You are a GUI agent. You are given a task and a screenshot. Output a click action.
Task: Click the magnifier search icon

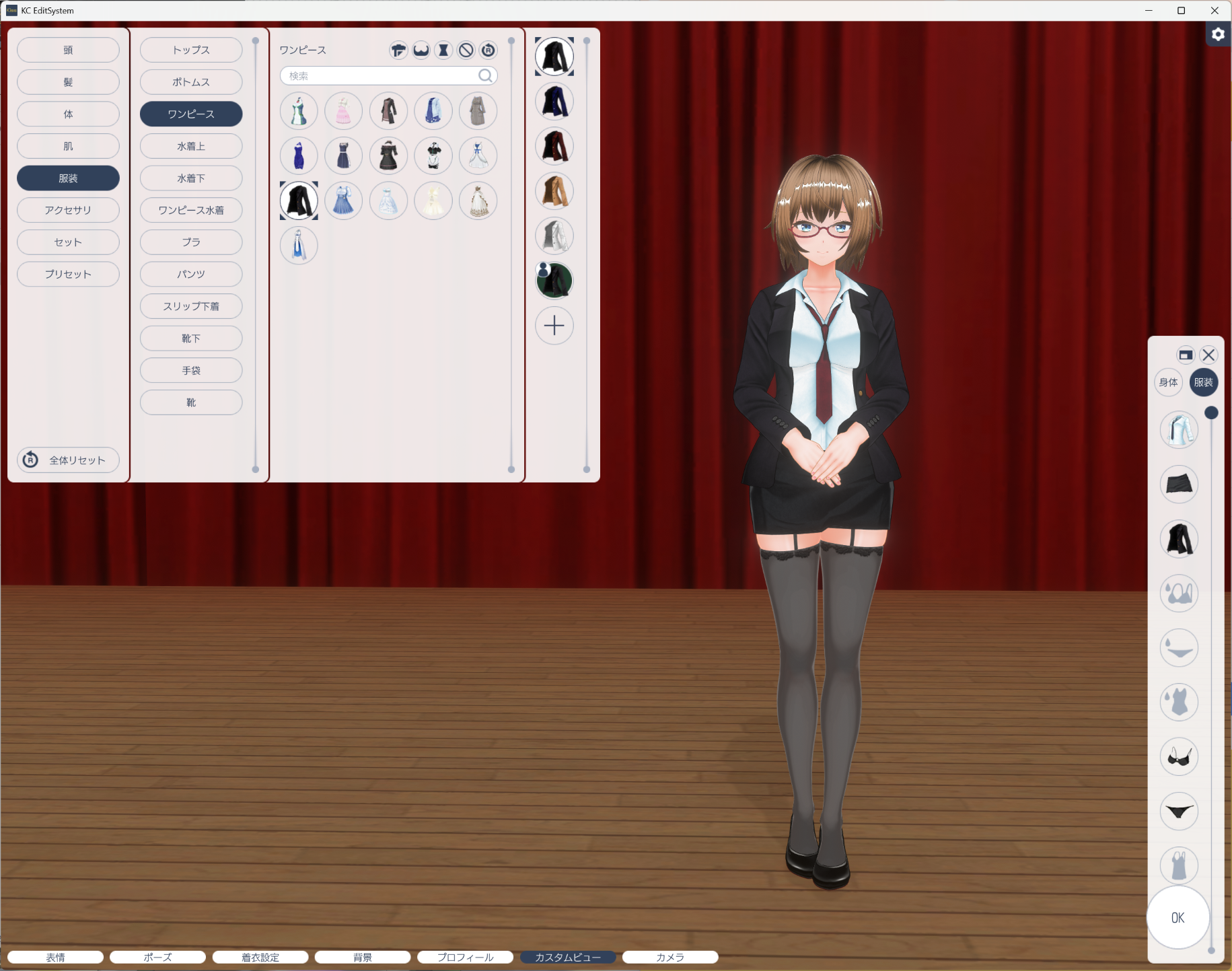point(485,75)
